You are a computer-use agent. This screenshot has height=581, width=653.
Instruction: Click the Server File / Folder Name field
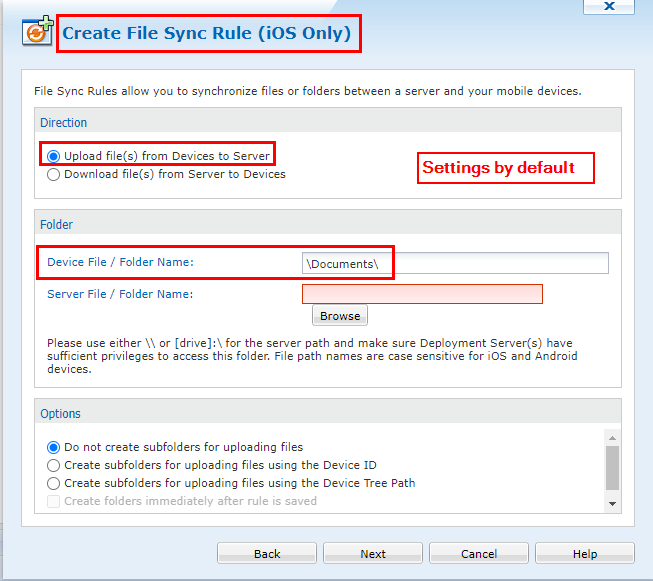coord(422,294)
